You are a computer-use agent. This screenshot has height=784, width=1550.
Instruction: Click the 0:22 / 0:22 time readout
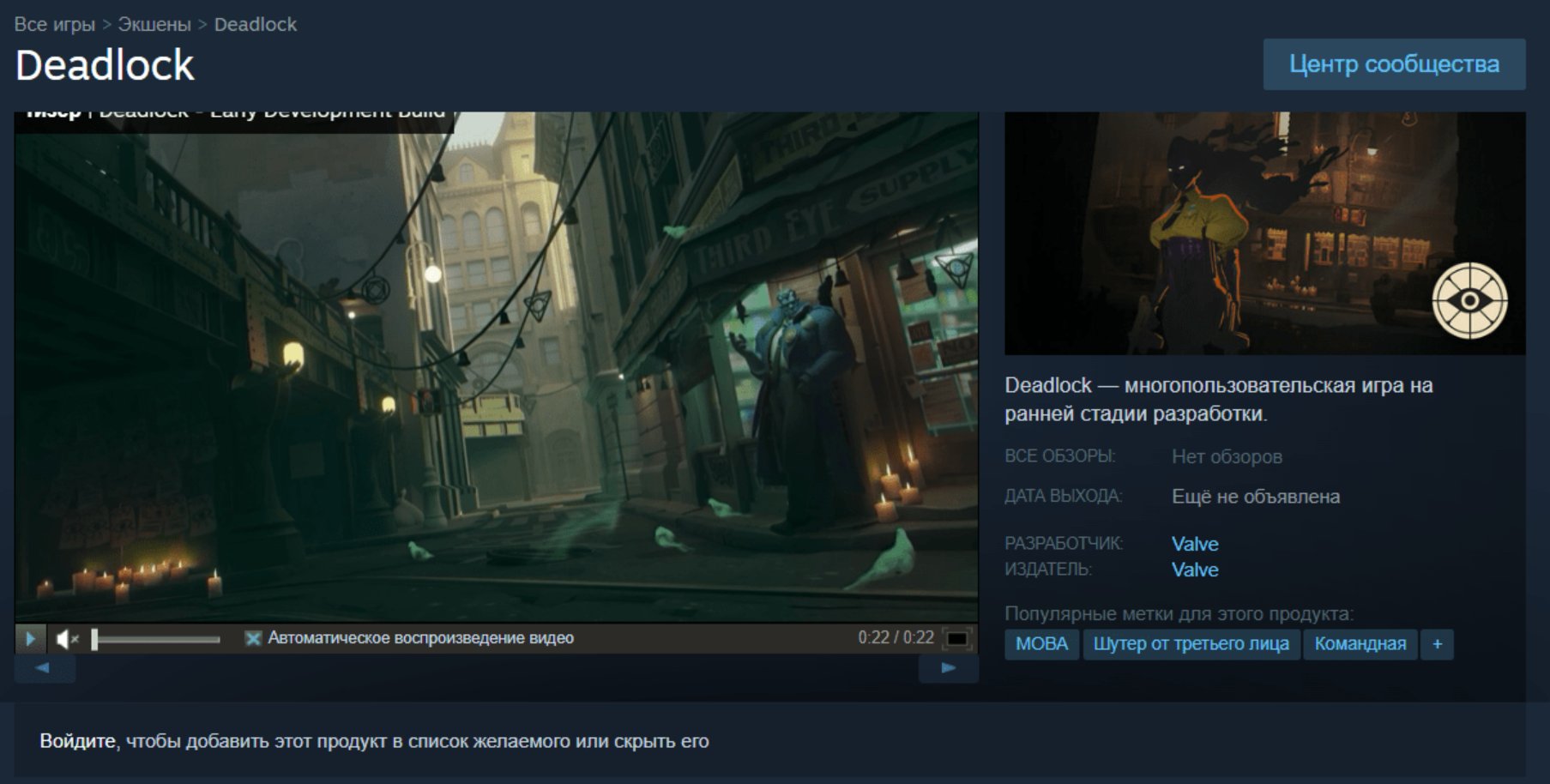click(896, 637)
